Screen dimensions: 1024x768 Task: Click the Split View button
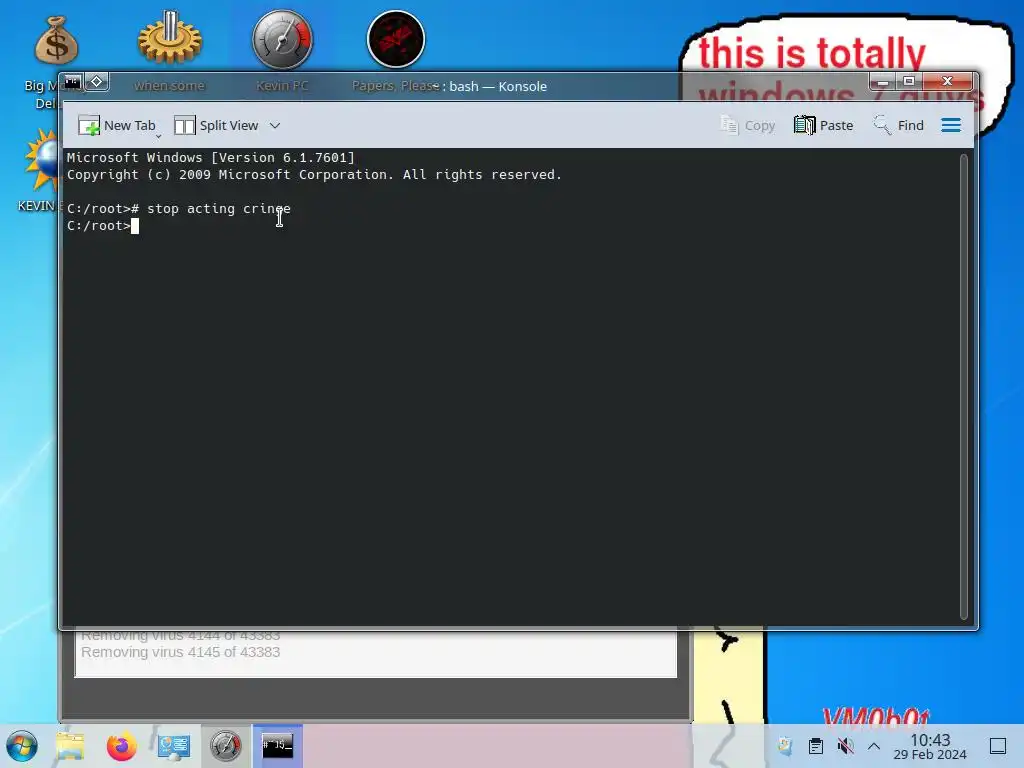click(216, 125)
